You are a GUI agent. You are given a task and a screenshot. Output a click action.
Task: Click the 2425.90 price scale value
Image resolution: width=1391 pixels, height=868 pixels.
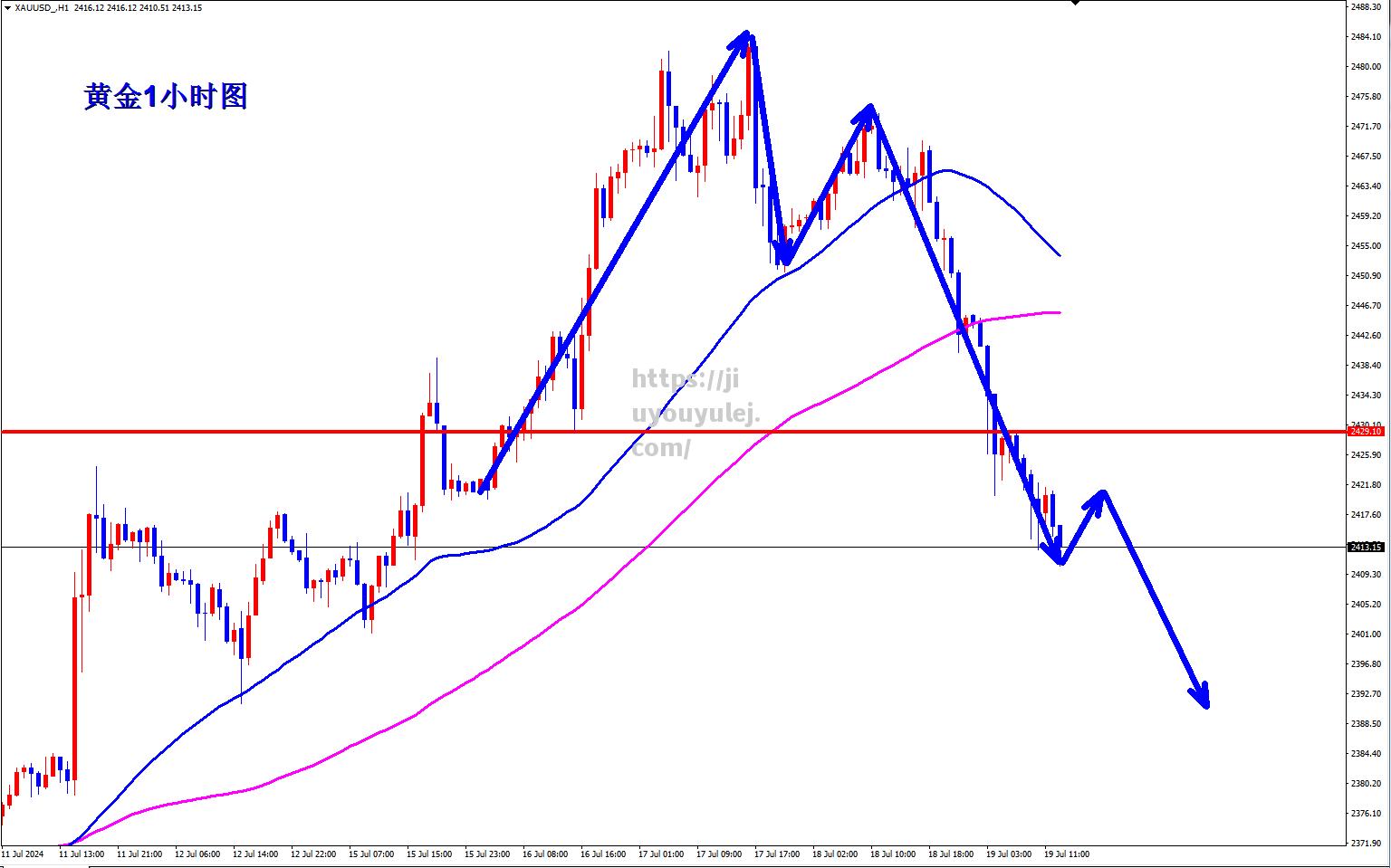coord(1366,455)
